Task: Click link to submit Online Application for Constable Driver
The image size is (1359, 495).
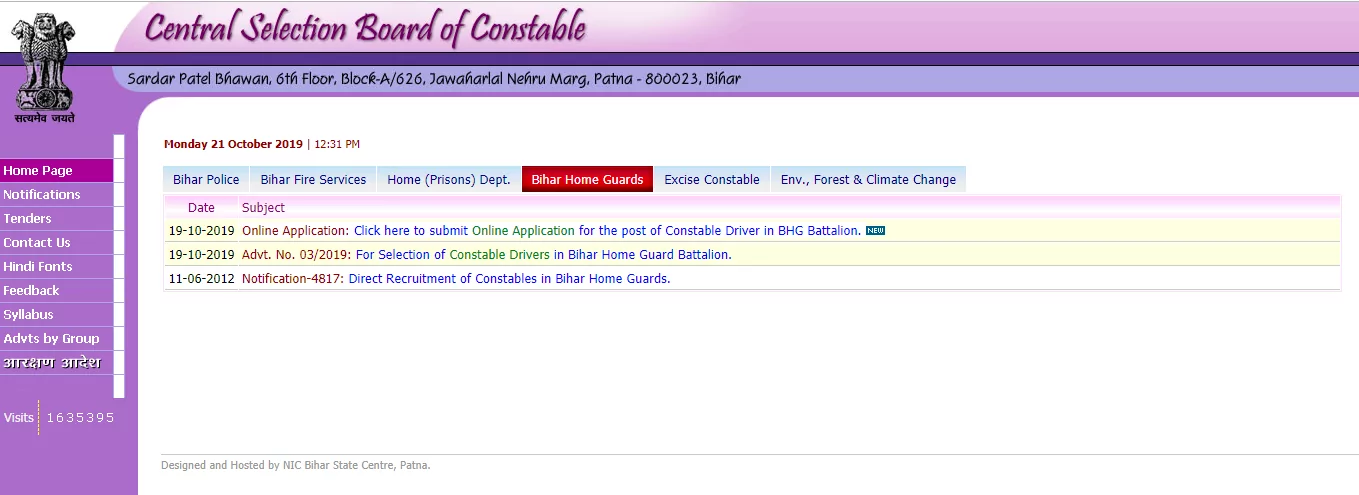Action: click(606, 231)
